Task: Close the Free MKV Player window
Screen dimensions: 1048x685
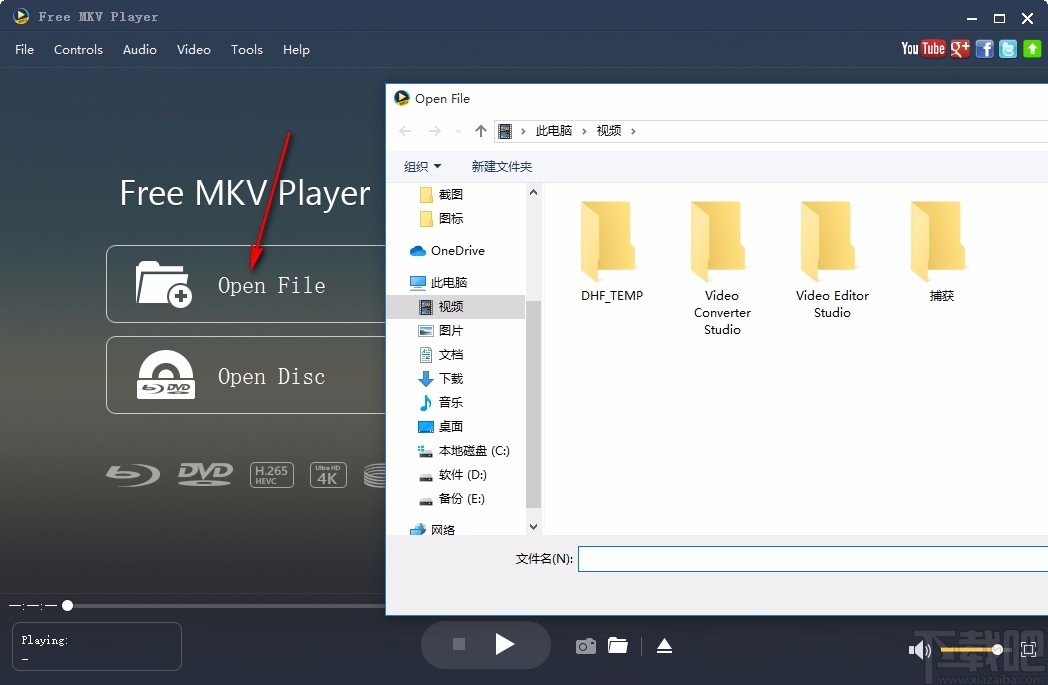Action: coord(1027,19)
